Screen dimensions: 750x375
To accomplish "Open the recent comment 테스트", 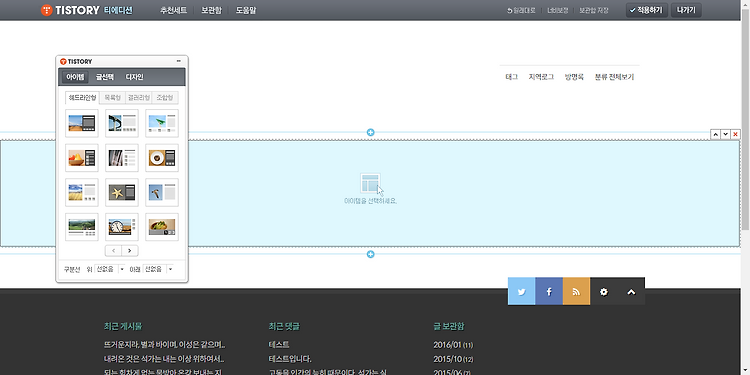I will (279, 345).
